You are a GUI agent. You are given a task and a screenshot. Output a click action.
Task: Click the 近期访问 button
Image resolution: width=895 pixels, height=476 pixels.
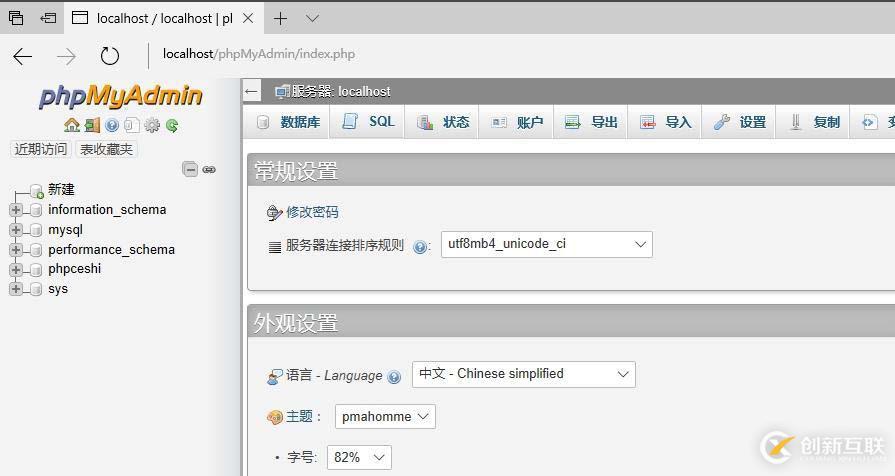click(x=41, y=149)
